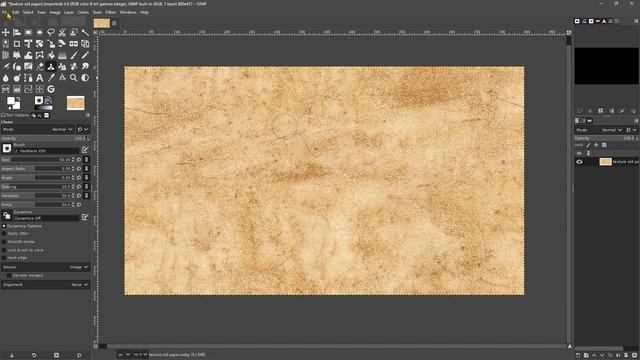
Task: Open the Layer menu
Action: (69, 12)
